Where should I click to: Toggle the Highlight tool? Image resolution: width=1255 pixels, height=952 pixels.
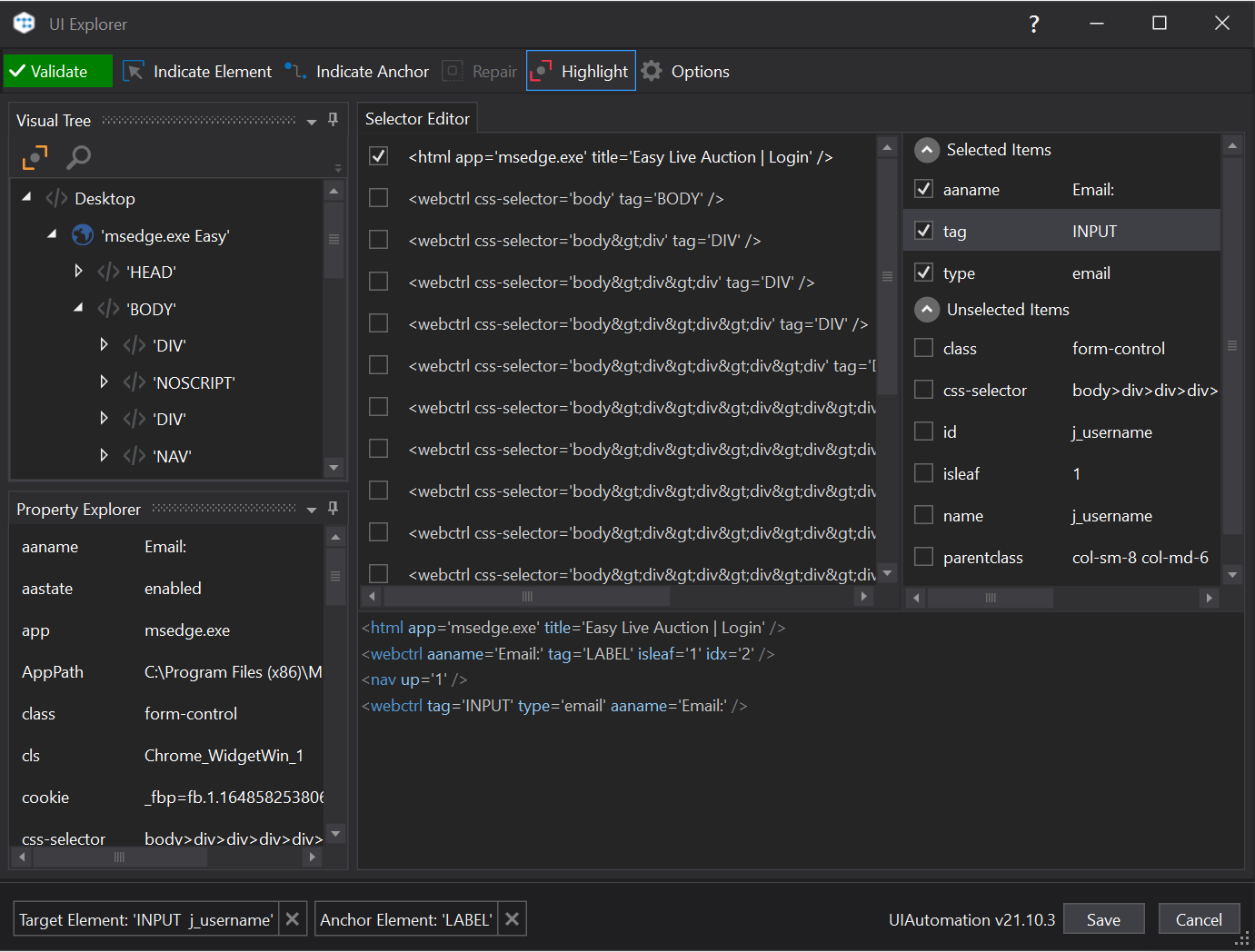581,71
